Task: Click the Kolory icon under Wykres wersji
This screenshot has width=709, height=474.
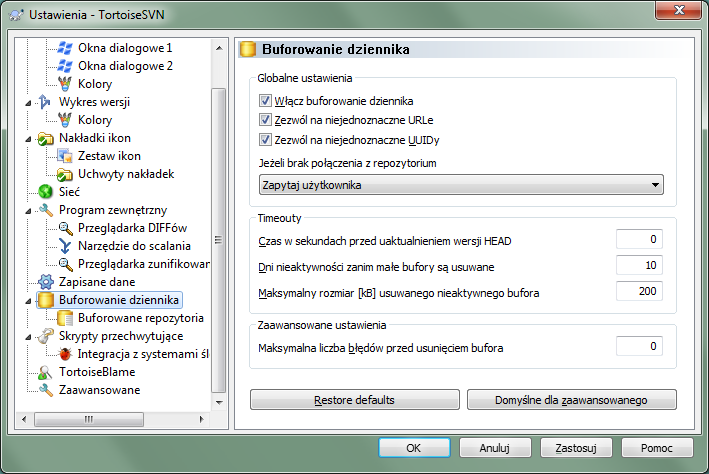Action: click(65, 120)
